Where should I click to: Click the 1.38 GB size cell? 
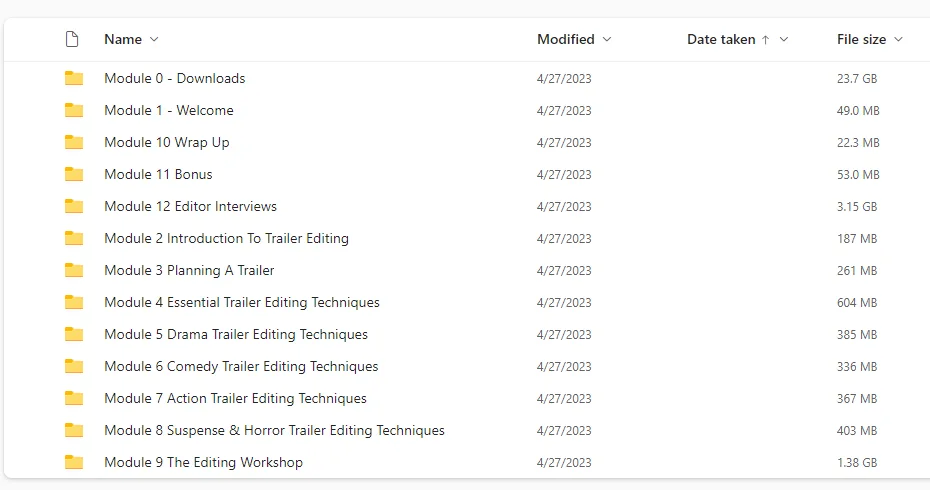click(856, 462)
